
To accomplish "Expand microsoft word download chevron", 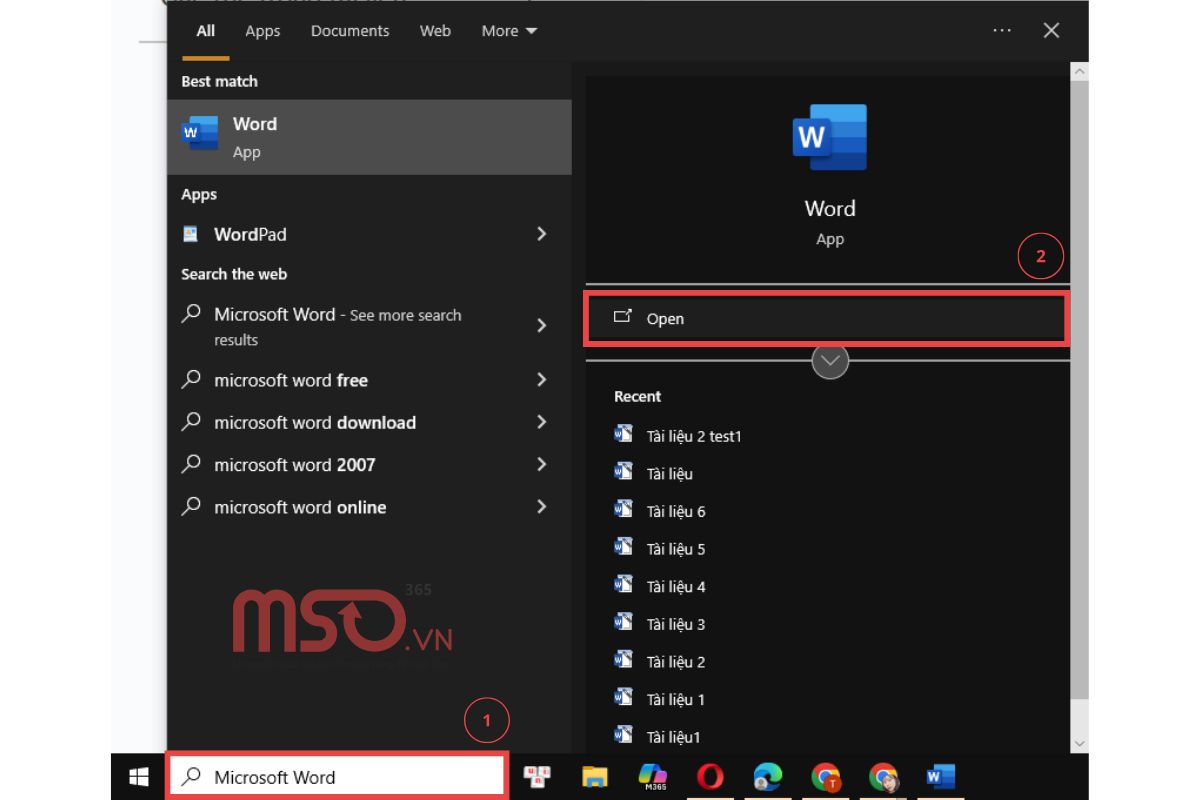I will click(541, 422).
